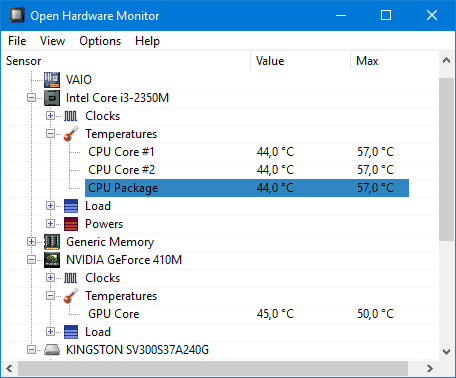Minimize the Open Hardware Monitor window
456x378 pixels.
[341, 15]
